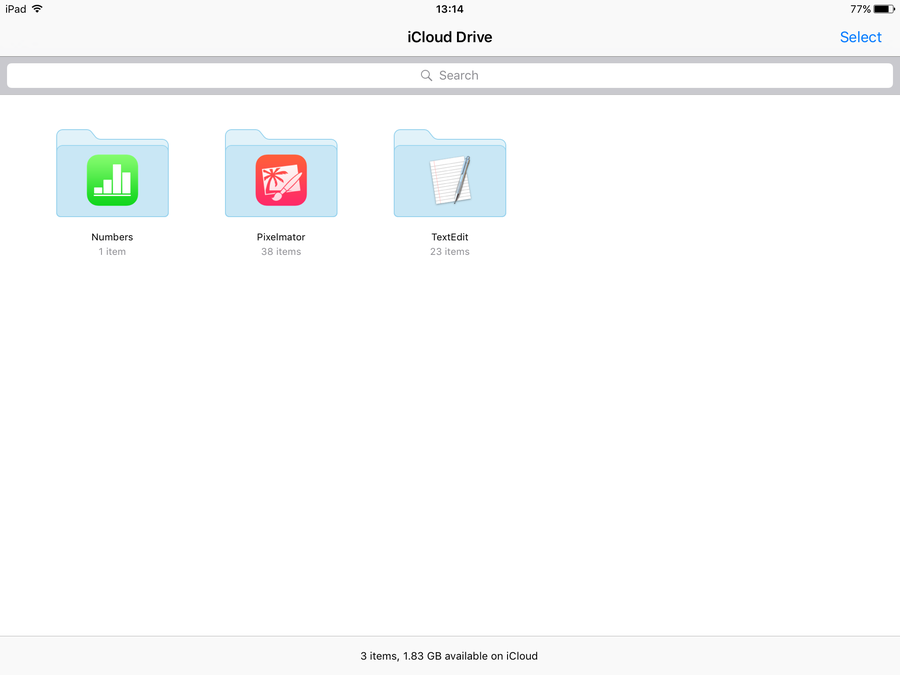900x675 pixels.
Task: Click the Numbers folder name label
Action: pyautogui.click(x=112, y=237)
